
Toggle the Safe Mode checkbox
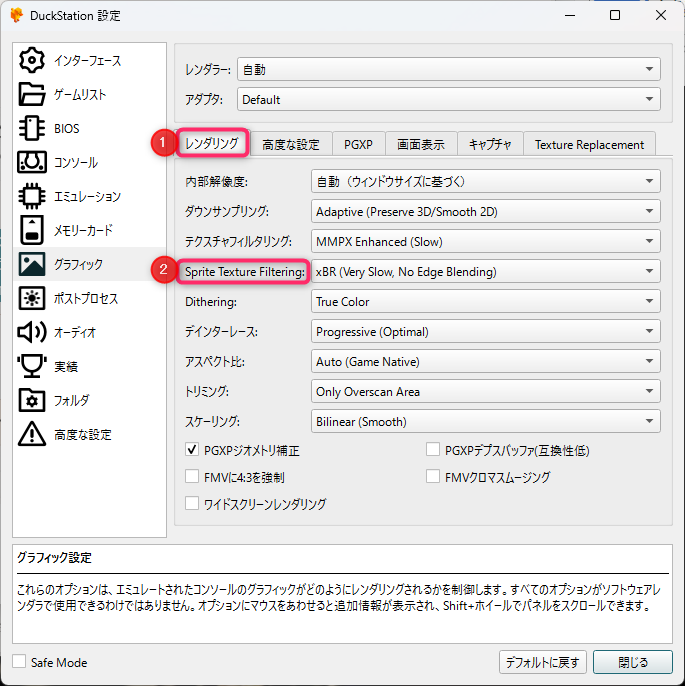pos(20,662)
